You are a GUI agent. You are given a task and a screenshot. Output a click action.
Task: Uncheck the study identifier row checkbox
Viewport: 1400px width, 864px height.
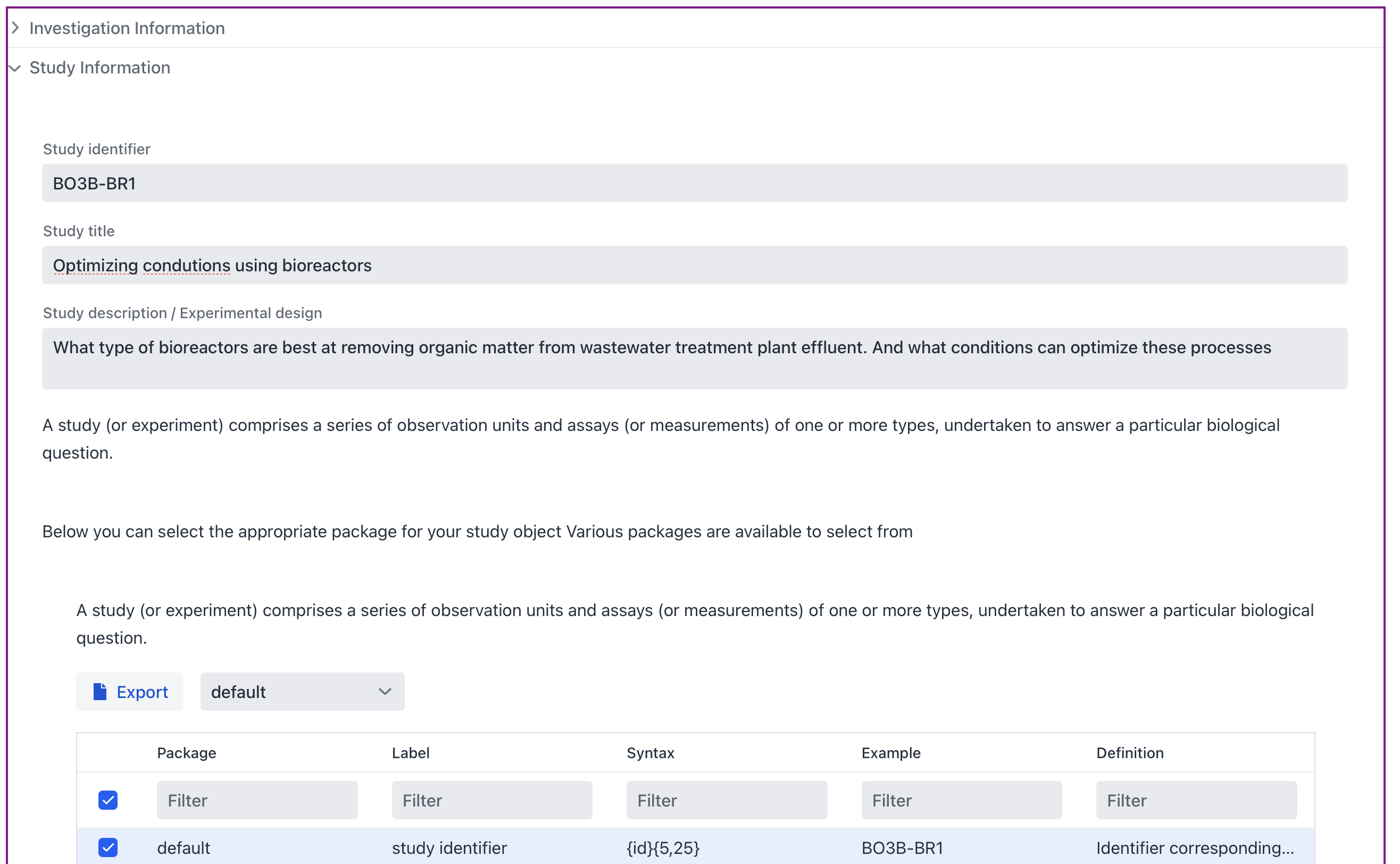click(x=107, y=848)
